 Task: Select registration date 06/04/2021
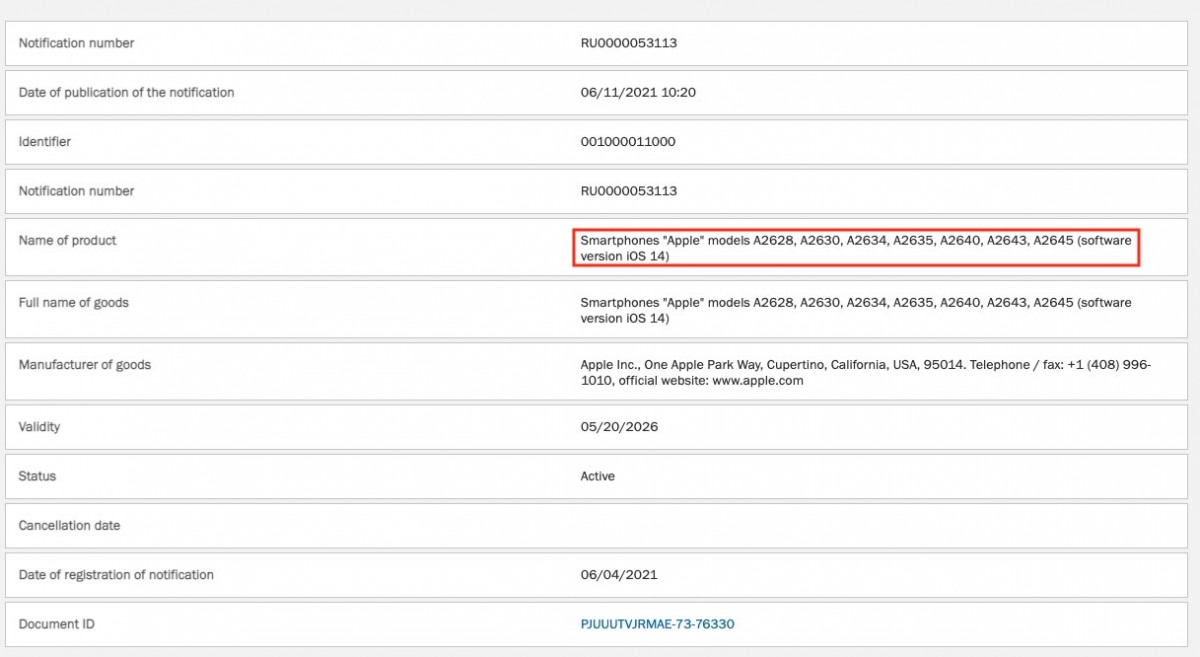pyautogui.click(x=619, y=575)
